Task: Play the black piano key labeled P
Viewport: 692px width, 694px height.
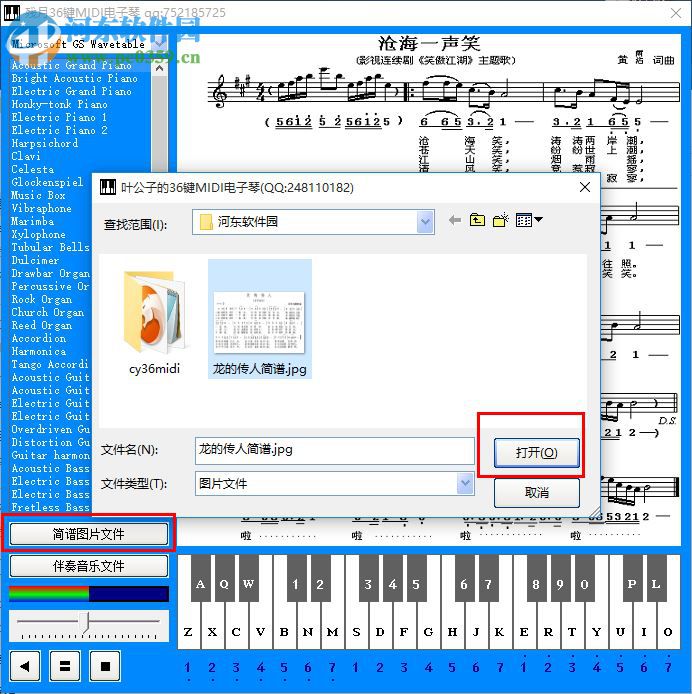Action: tap(632, 578)
